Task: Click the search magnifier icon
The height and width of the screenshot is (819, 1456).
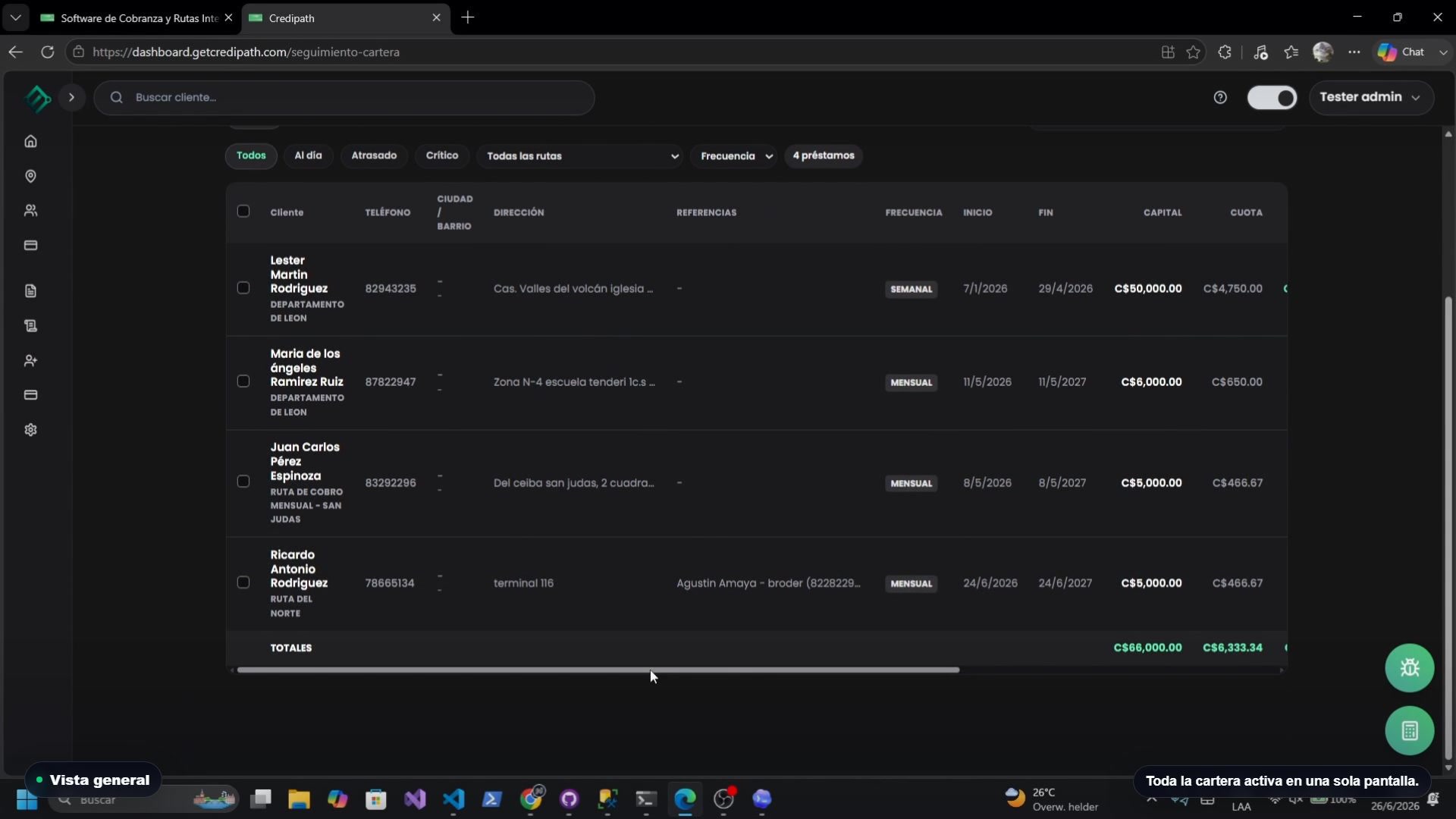Action: click(x=116, y=97)
